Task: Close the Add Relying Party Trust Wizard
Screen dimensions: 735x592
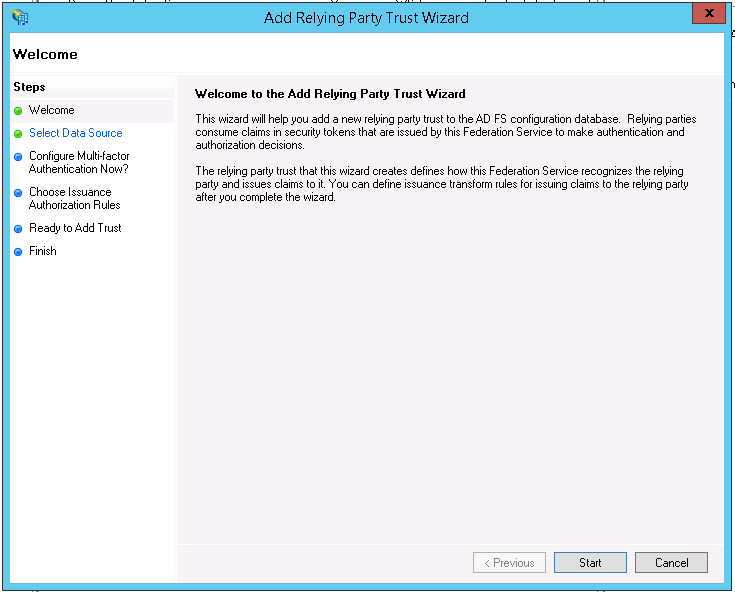Action: (709, 13)
